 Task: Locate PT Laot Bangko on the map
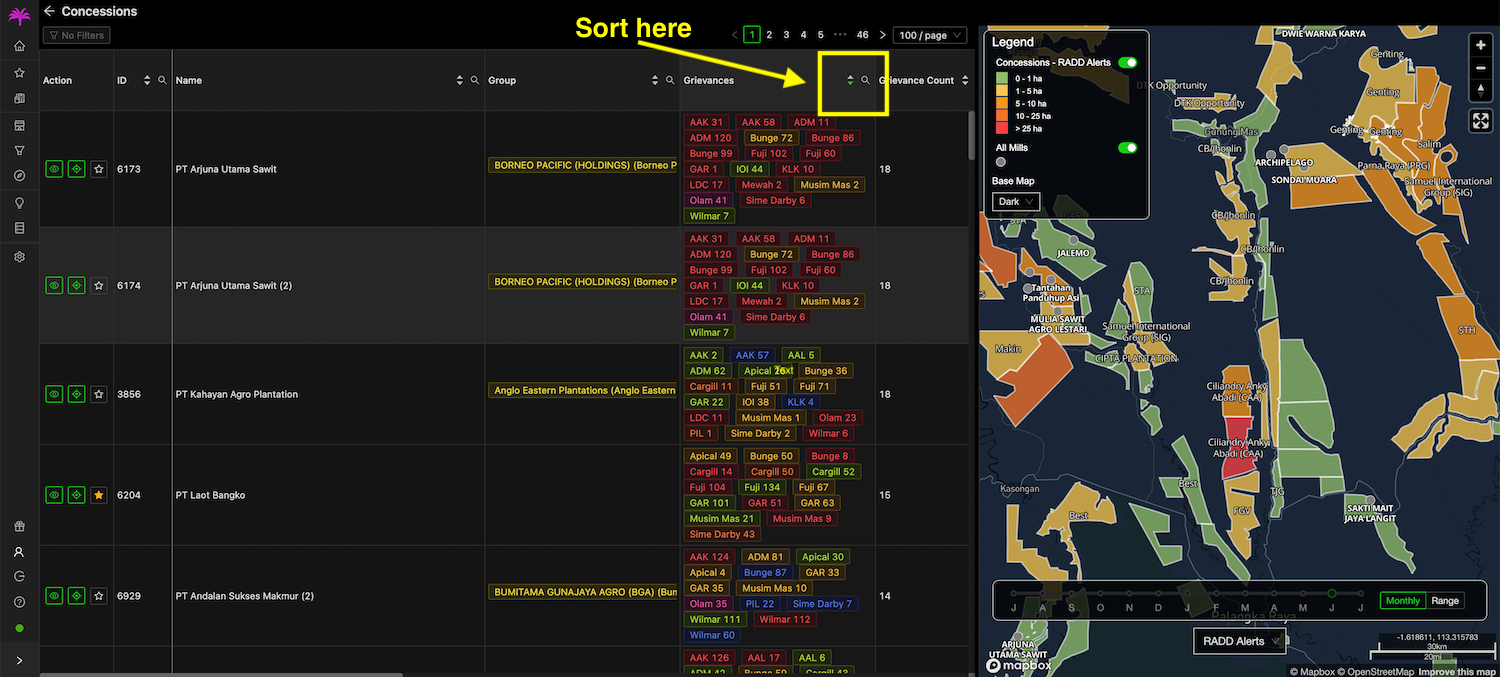(76, 495)
